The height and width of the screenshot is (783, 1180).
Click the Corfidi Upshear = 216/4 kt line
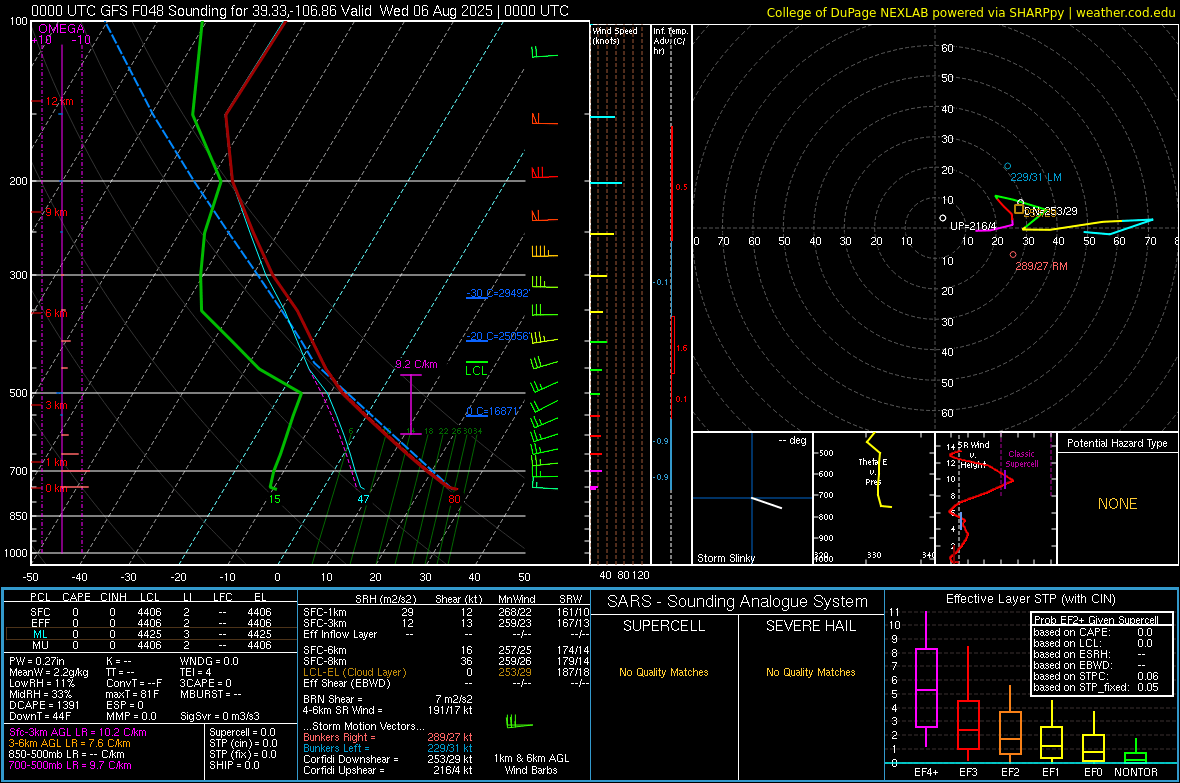(x=388, y=770)
